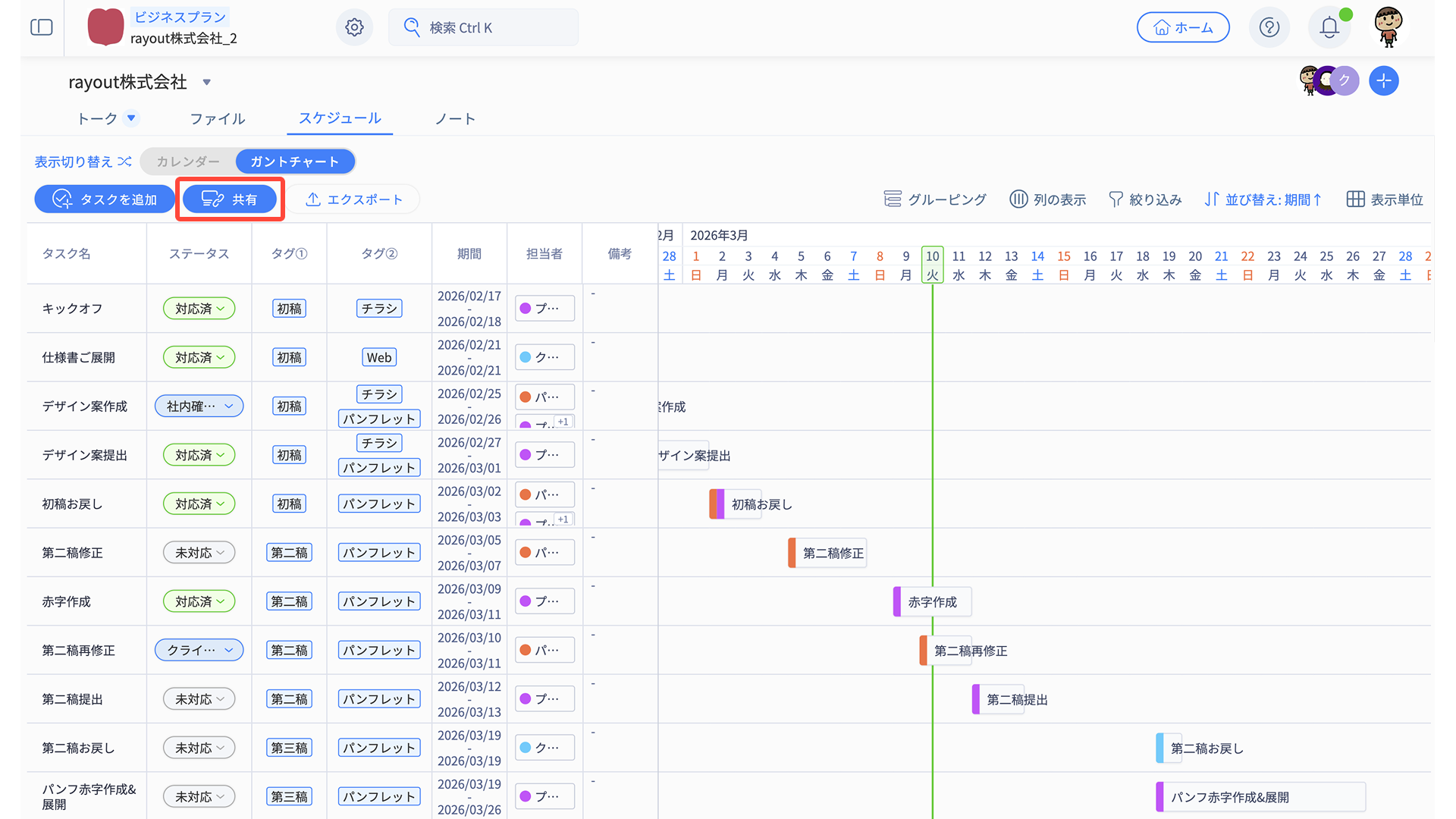Open the help question mark icon

(1269, 28)
